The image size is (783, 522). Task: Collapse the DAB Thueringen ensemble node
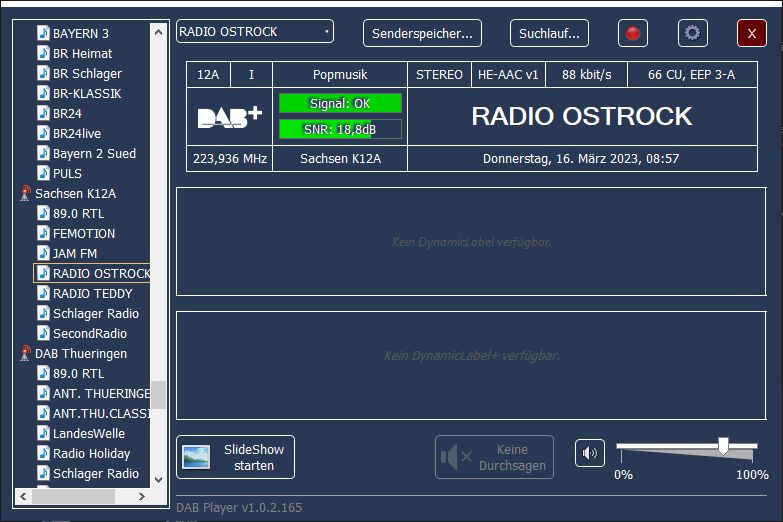point(80,353)
